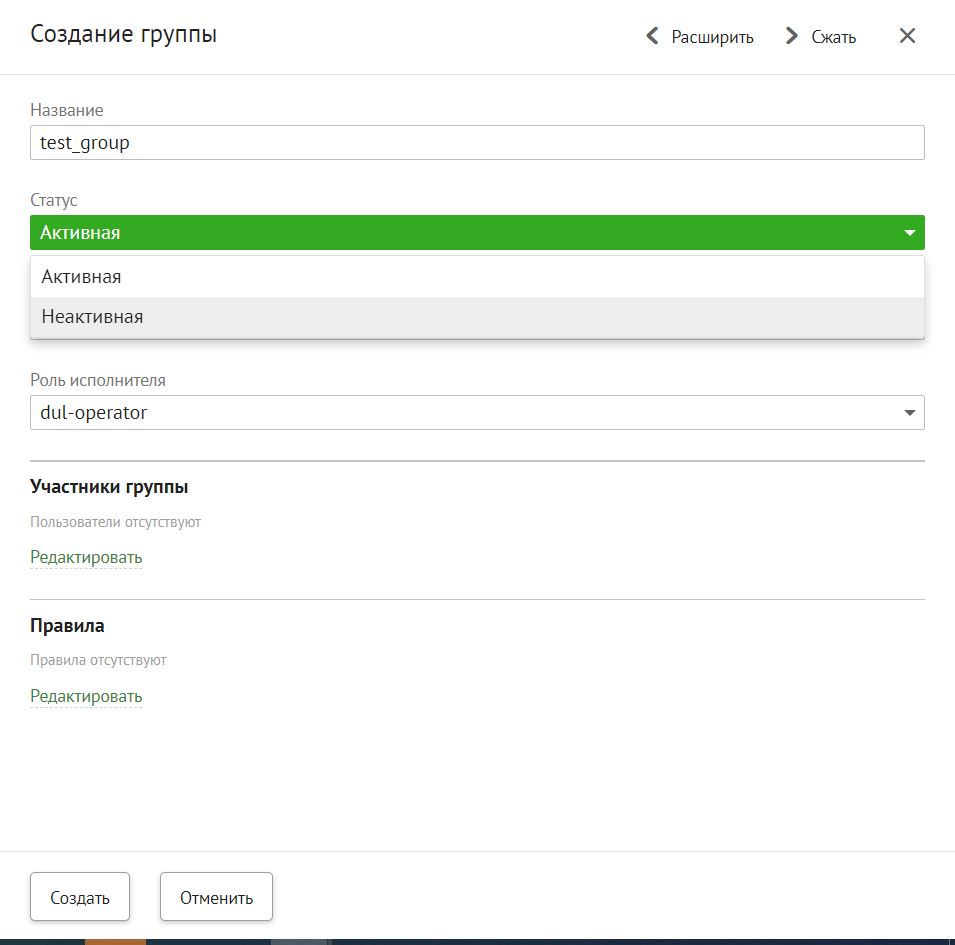
Task: Close the Создание группы dialog with the X
Action: (x=907, y=35)
